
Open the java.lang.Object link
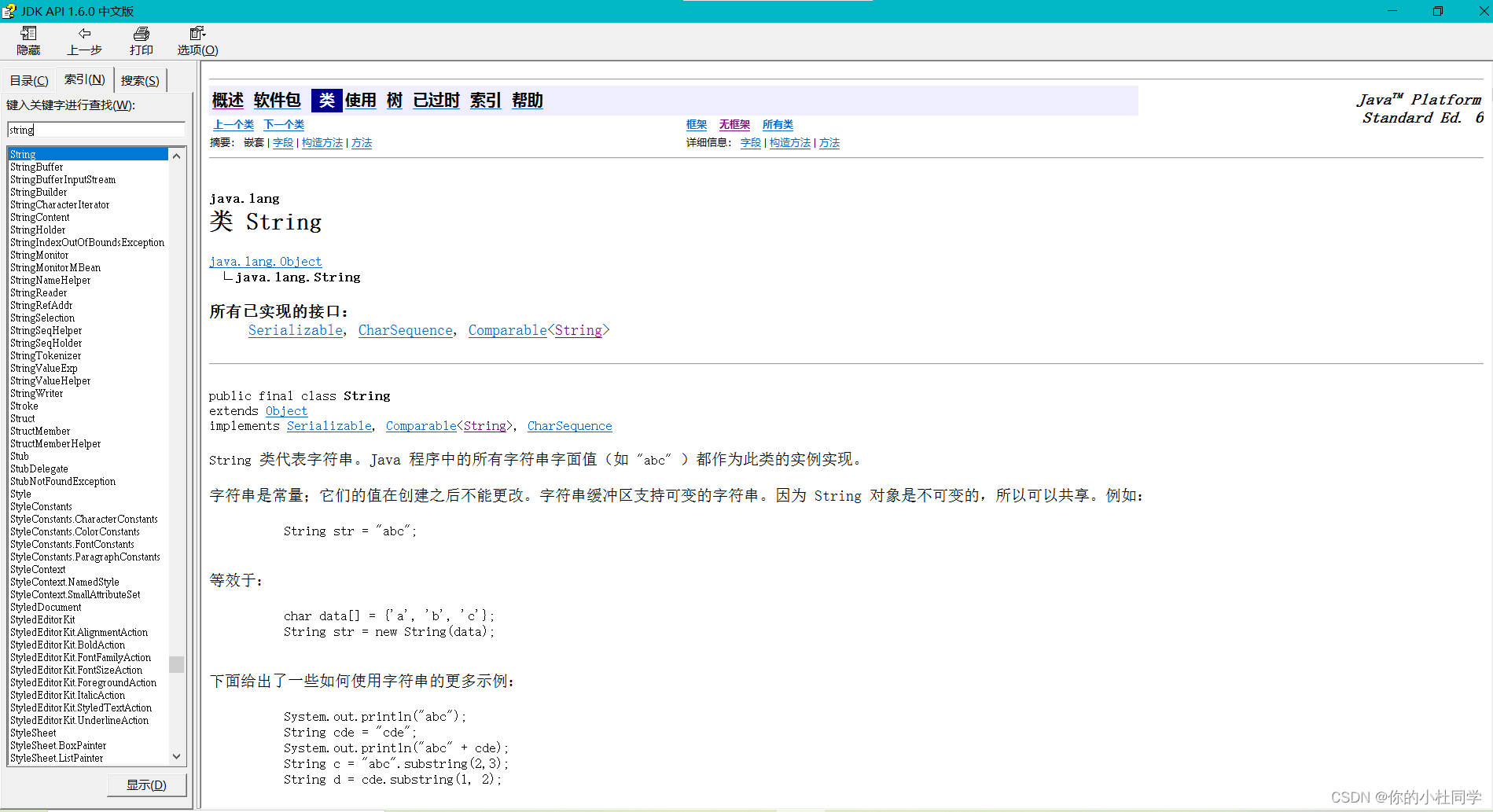(x=265, y=261)
